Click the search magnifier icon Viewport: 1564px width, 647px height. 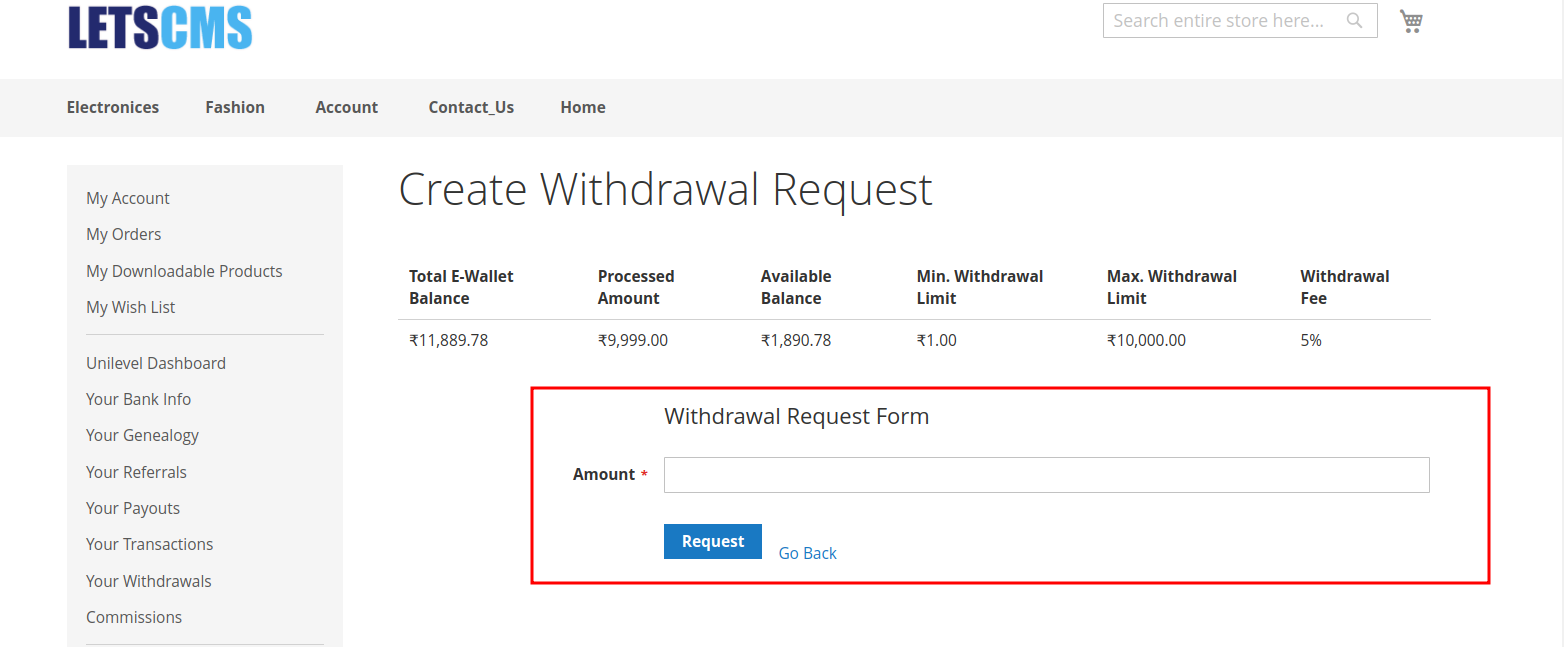(x=1354, y=21)
